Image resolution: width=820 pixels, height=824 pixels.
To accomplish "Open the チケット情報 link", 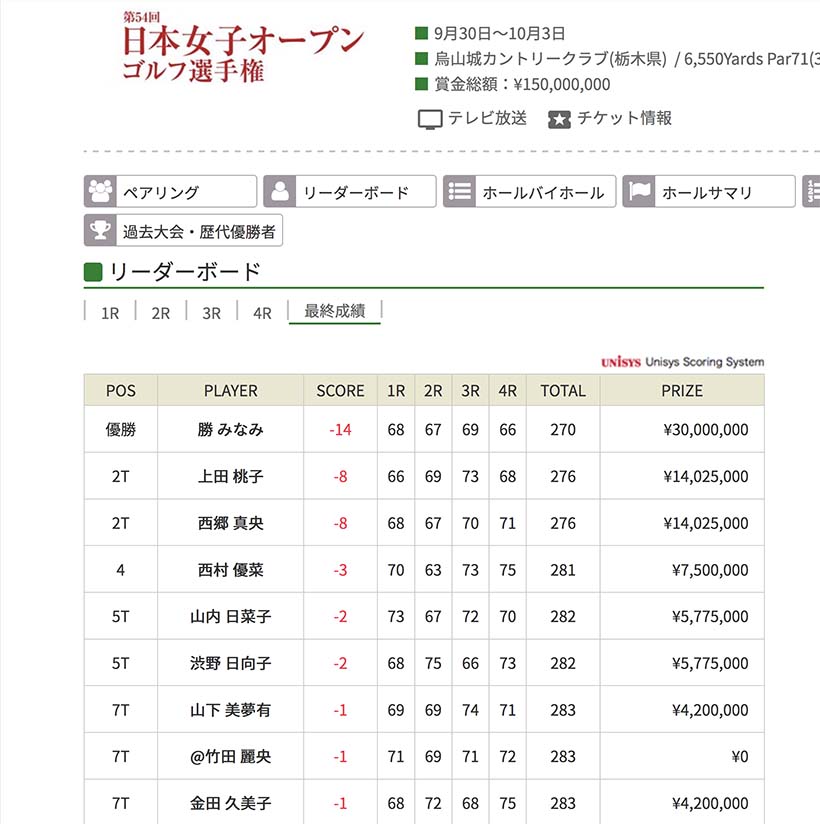I will coord(624,118).
